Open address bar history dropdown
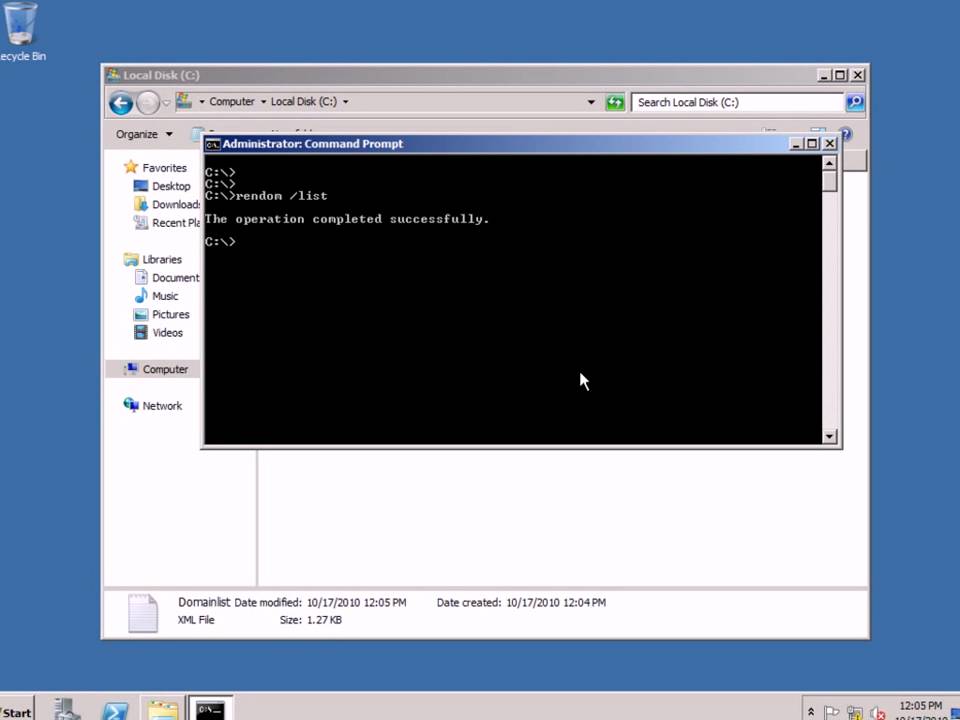The width and height of the screenshot is (960, 720). click(591, 102)
